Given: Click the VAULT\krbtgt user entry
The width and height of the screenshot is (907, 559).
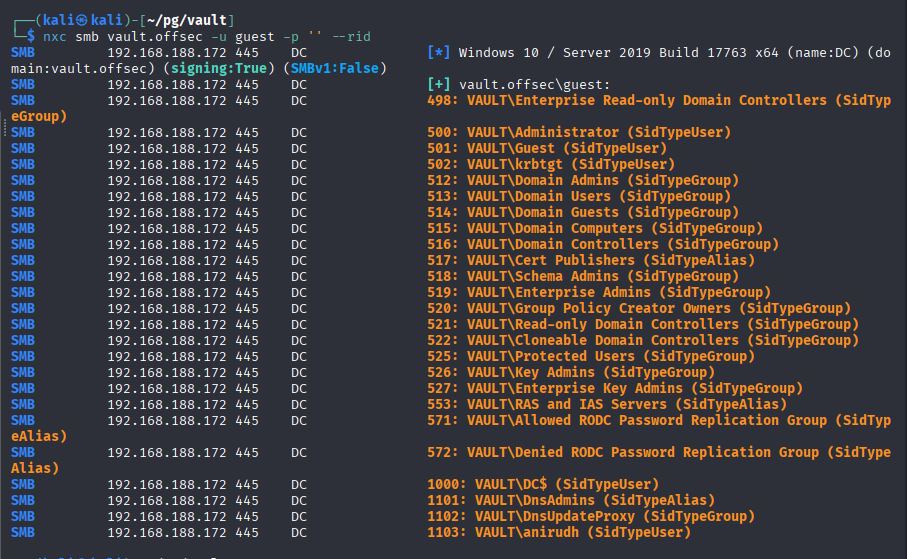Looking at the screenshot, I should tap(551, 164).
